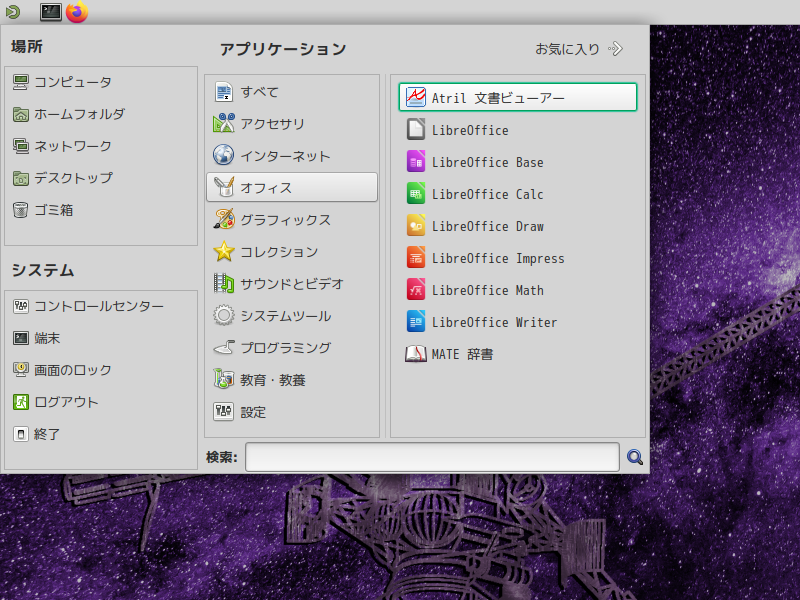The width and height of the screenshot is (800, 600).
Task: Click the ネットワーク network icon
Action: click(x=20, y=146)
